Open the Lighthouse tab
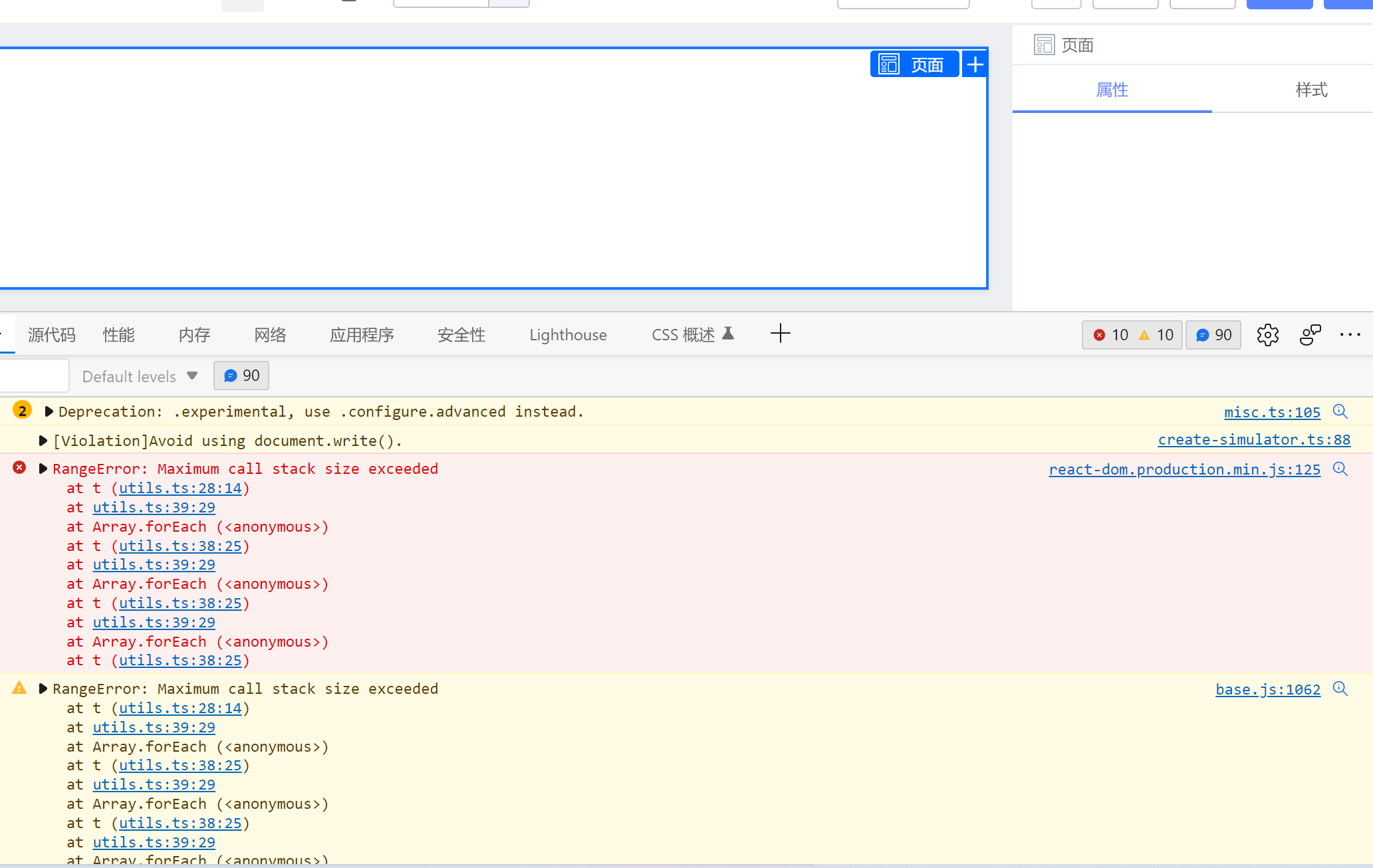Screen dimensions: 1373x868 [x=567, y=334]
